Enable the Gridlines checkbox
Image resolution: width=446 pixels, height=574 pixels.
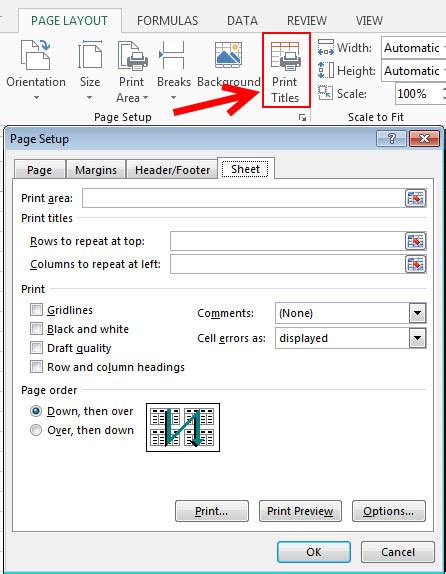tap(36, 310)
